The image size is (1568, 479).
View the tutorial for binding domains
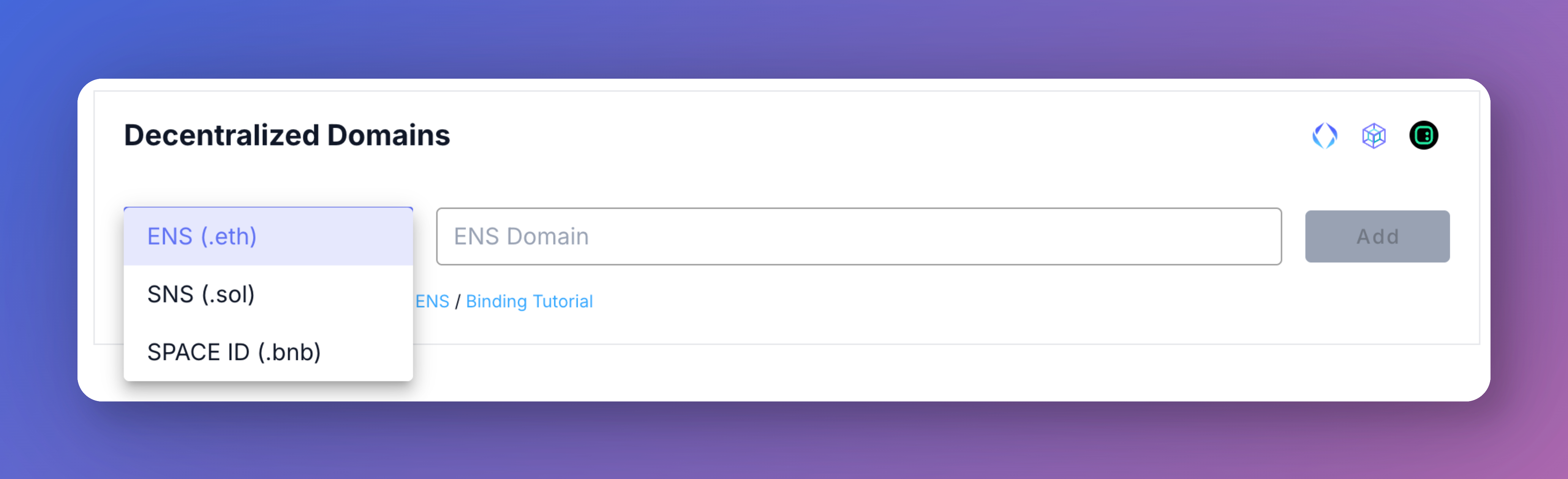click(529, 301)
